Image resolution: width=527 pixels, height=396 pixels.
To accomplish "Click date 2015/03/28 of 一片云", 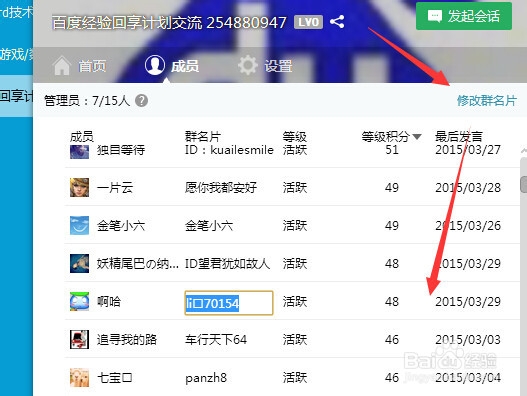I will click(x=468, y=188).
